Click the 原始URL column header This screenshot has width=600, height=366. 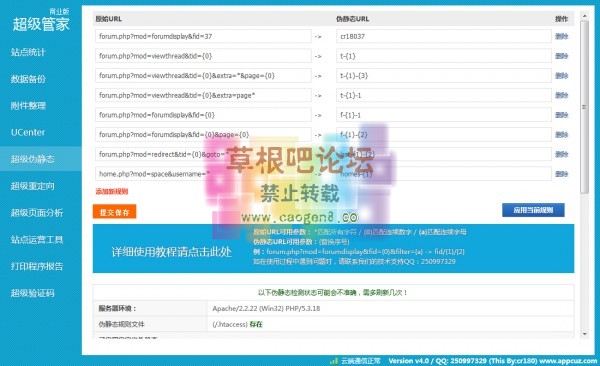click(109, 19)
